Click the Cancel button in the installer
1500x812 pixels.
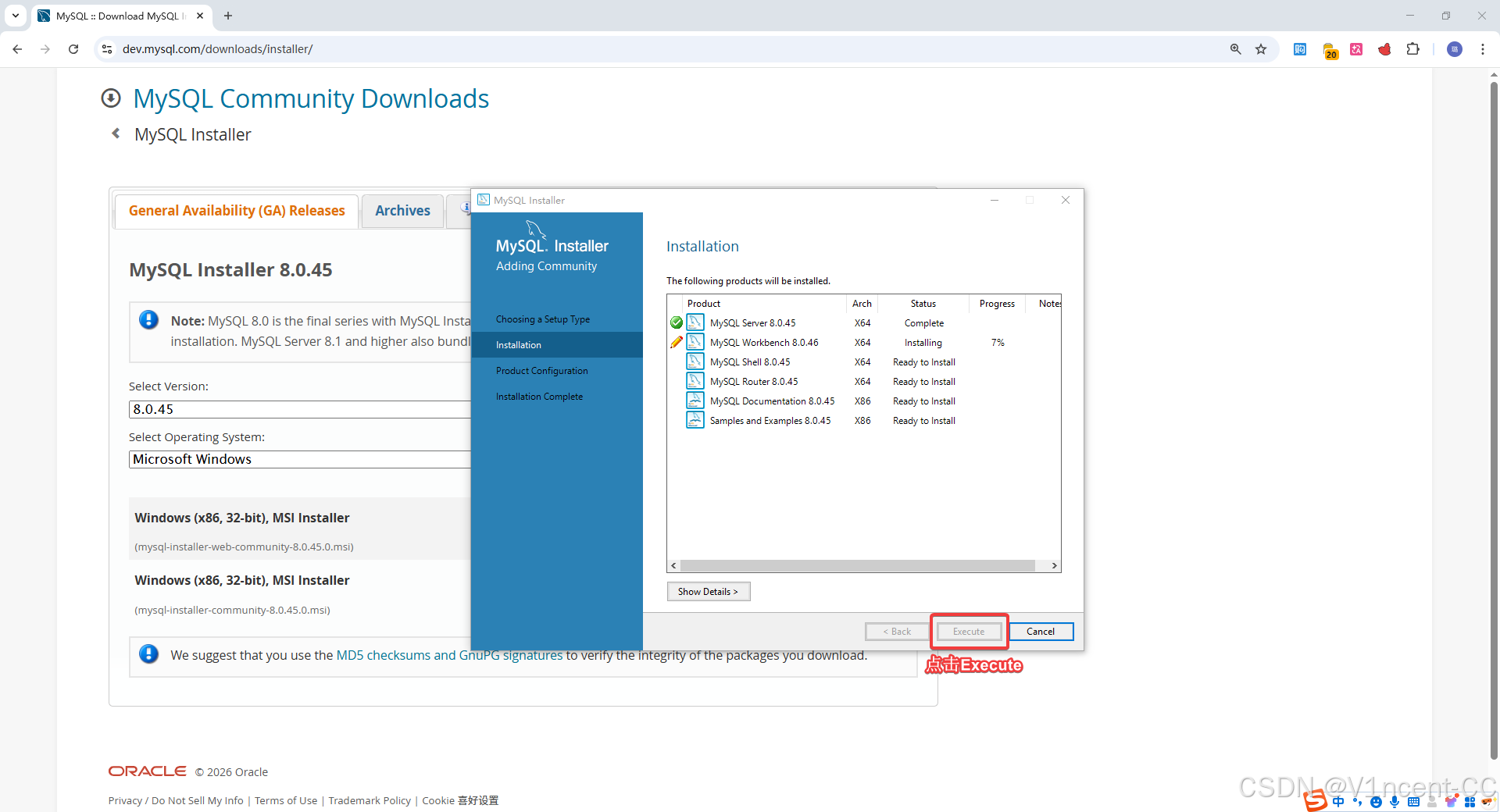[x=1041, y=632]
